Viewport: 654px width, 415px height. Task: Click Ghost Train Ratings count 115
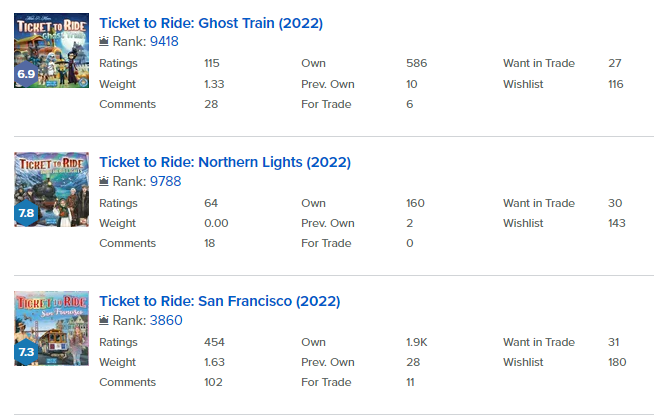click(x=212, y=63)
